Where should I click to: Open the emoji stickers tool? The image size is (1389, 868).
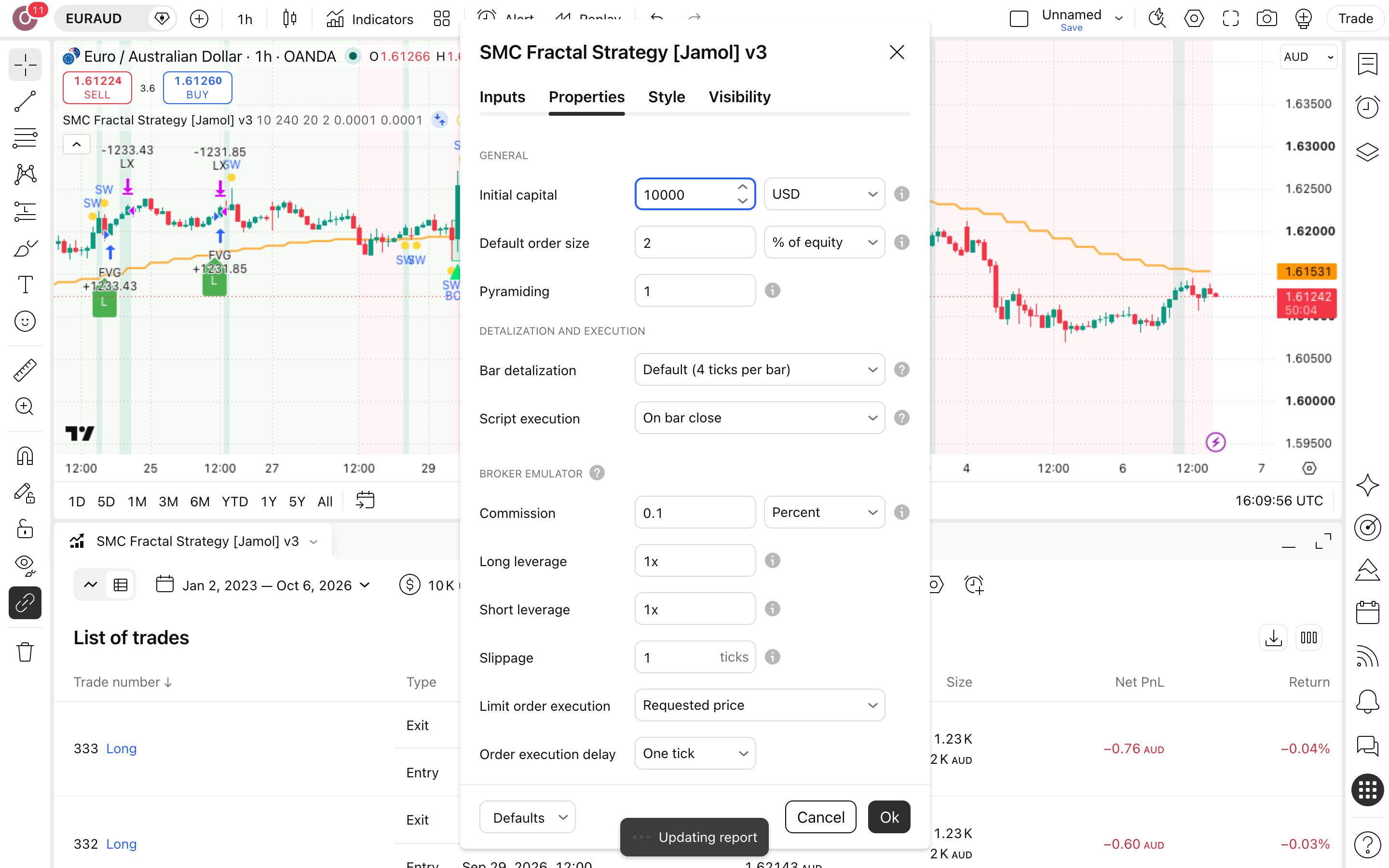(x=25, y=322)
